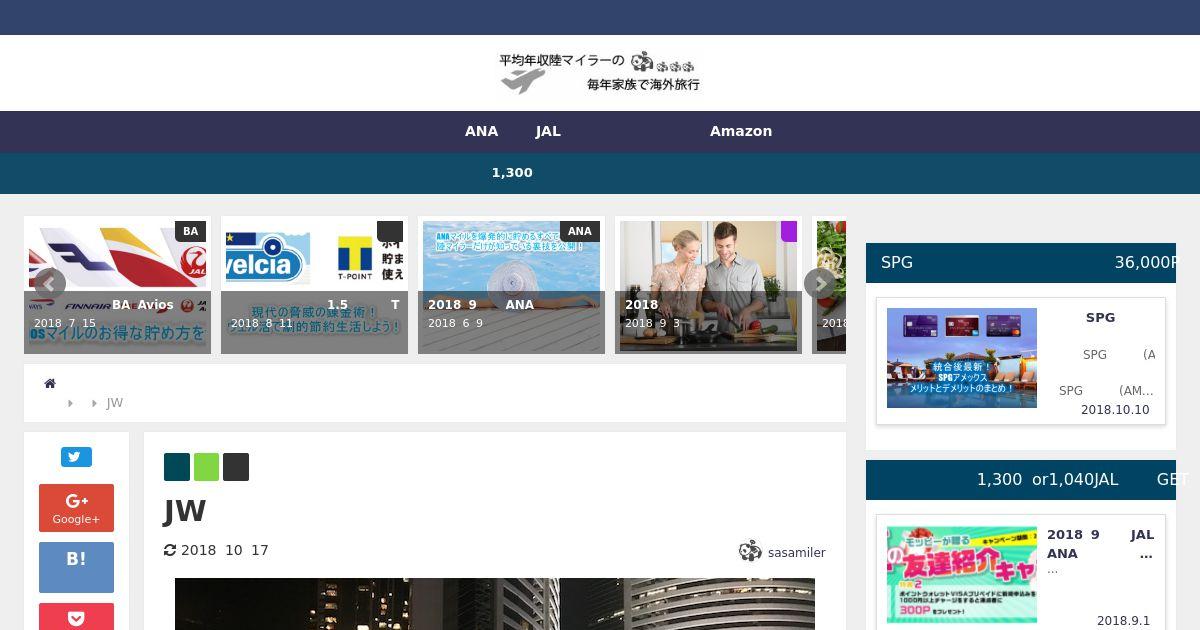This screenshot has height=630, width=1200.
Task: Click the dark gray category tag
Action: click(236, 467)
